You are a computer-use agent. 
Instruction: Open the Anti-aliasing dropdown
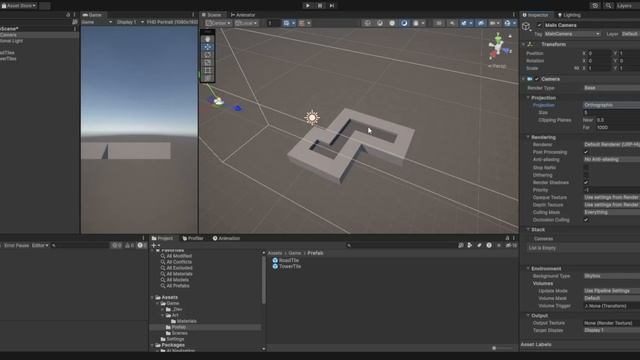611,160
